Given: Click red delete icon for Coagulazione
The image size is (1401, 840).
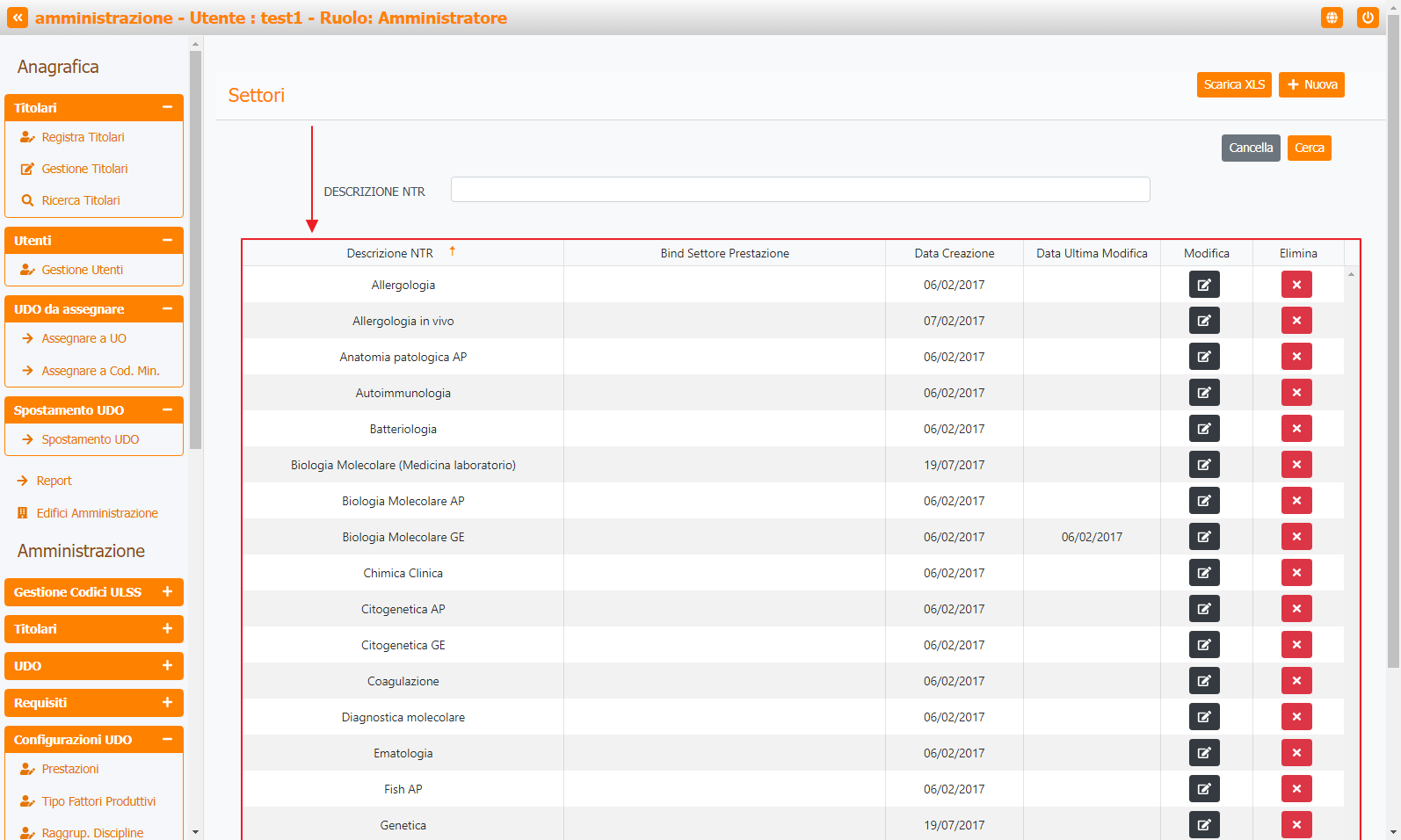Looking at the screenshot, I should (x=1296, y=681).
